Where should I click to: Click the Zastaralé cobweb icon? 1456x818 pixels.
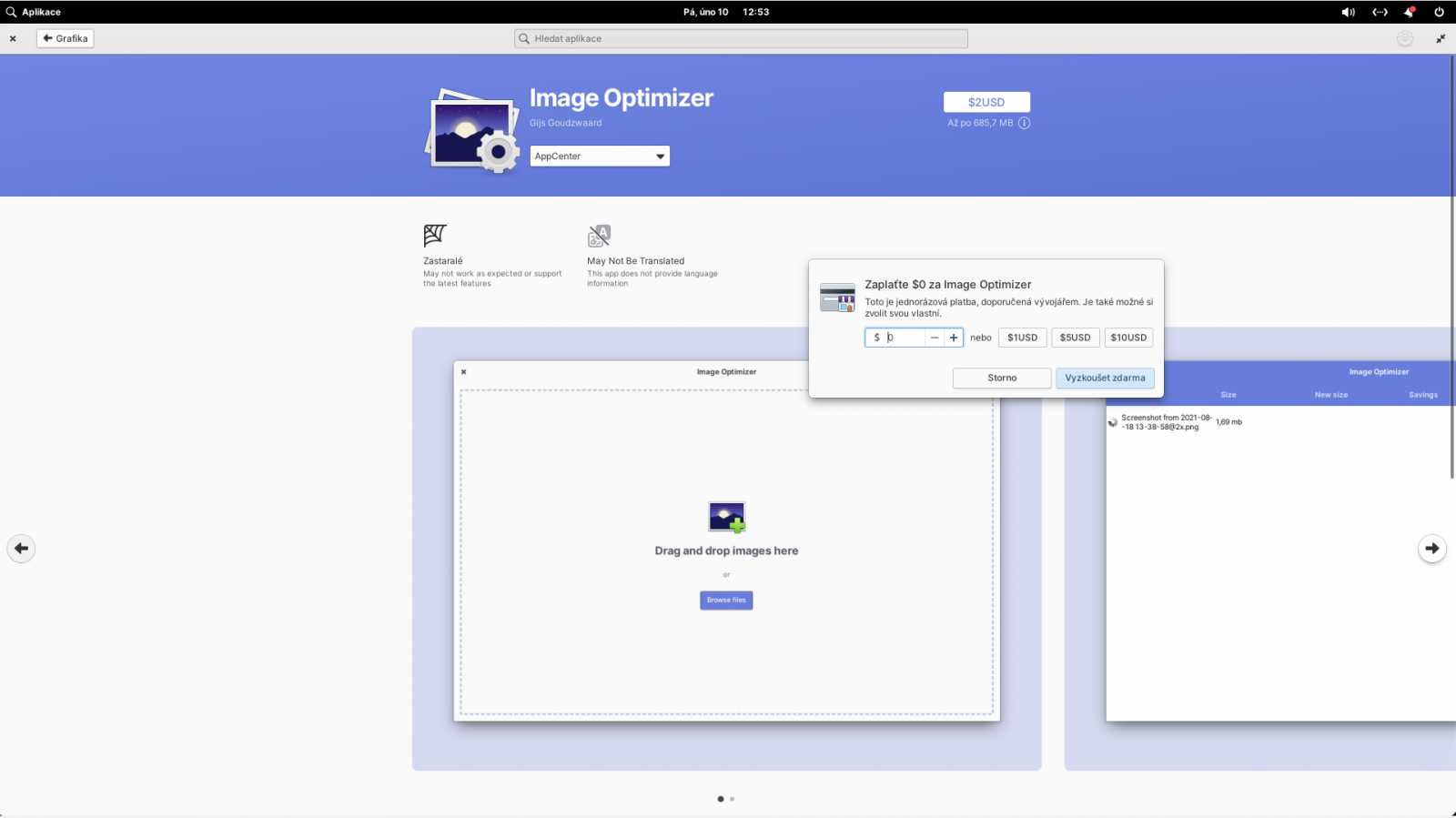435,236
